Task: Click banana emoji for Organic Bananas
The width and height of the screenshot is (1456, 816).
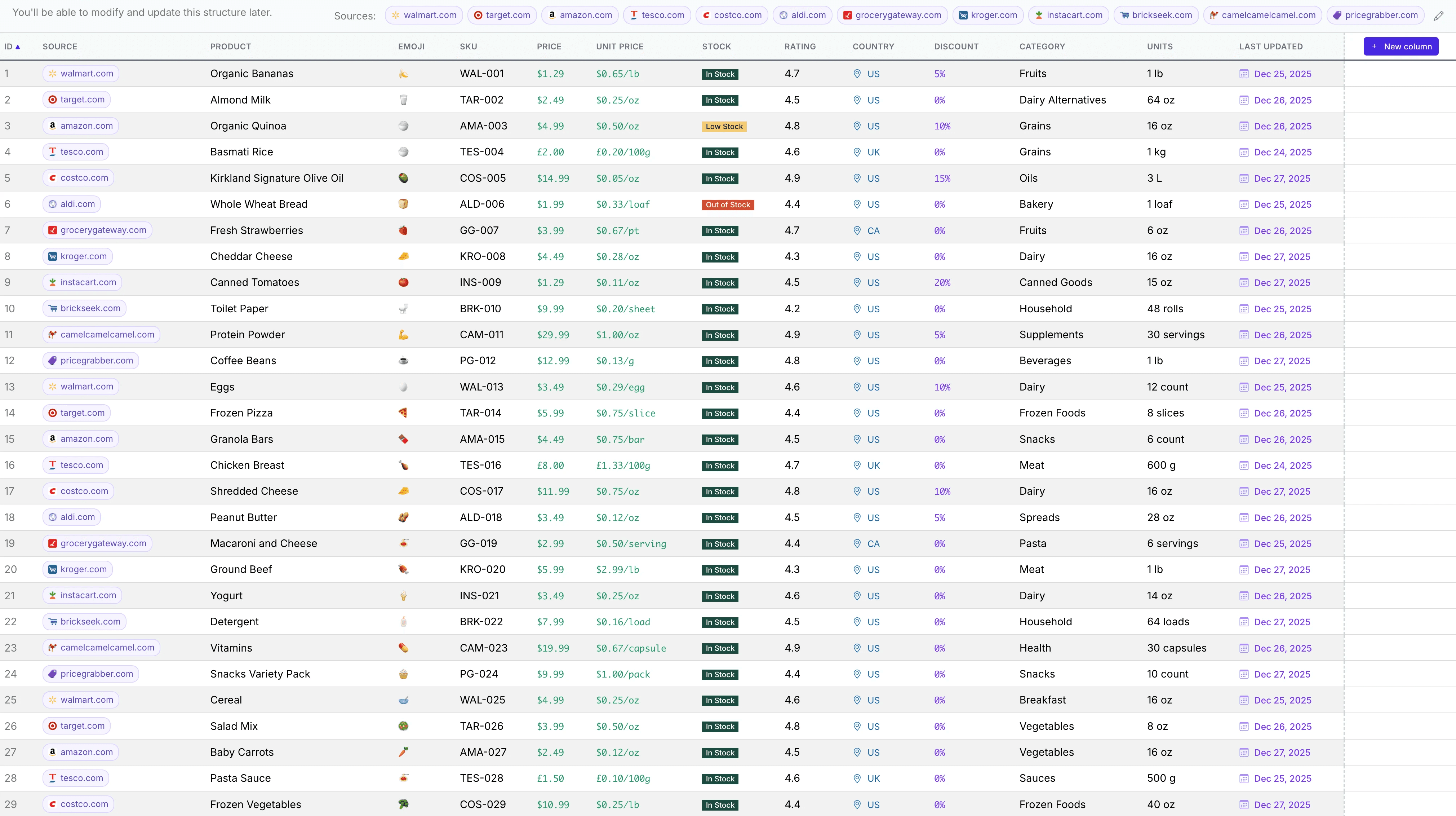Action: 403,74
